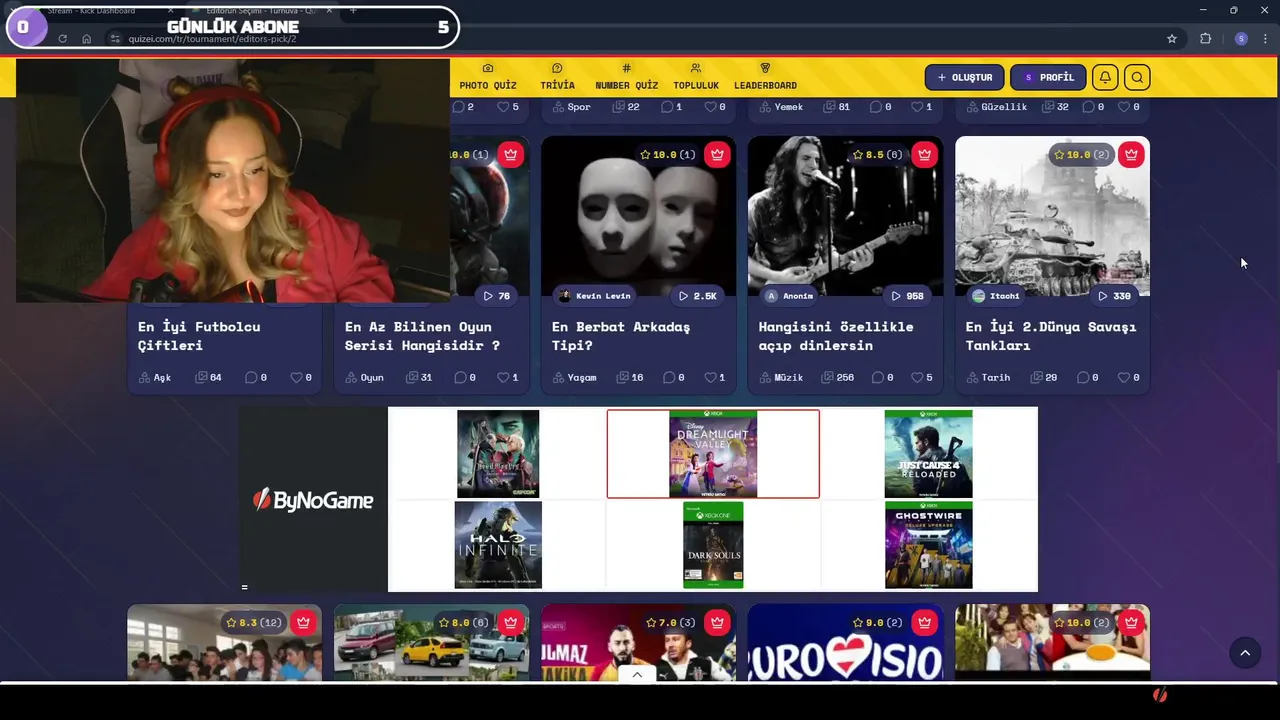Open the Photo Quiz menu item

coord(488,77)
